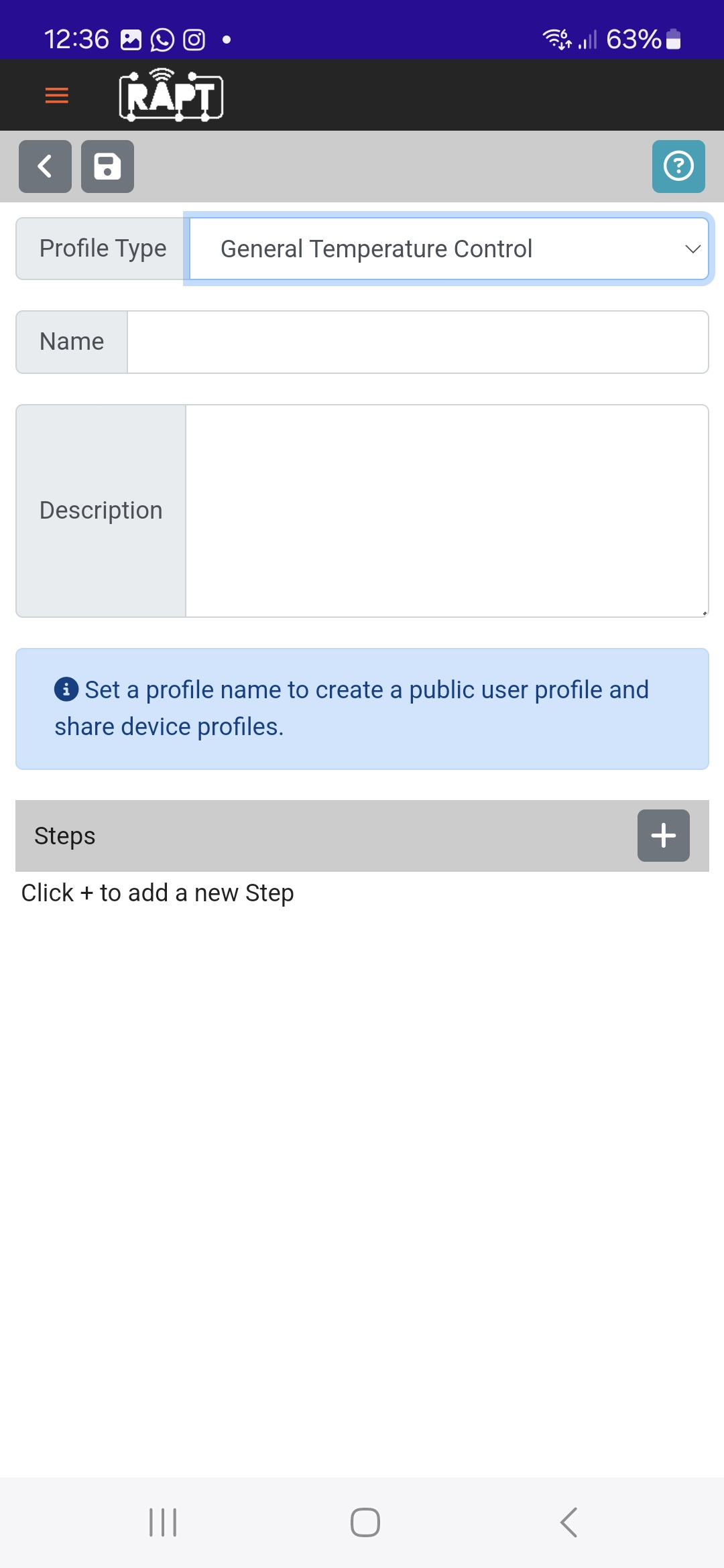Tap the info icon in the blue banner

(x=66, y=690)
